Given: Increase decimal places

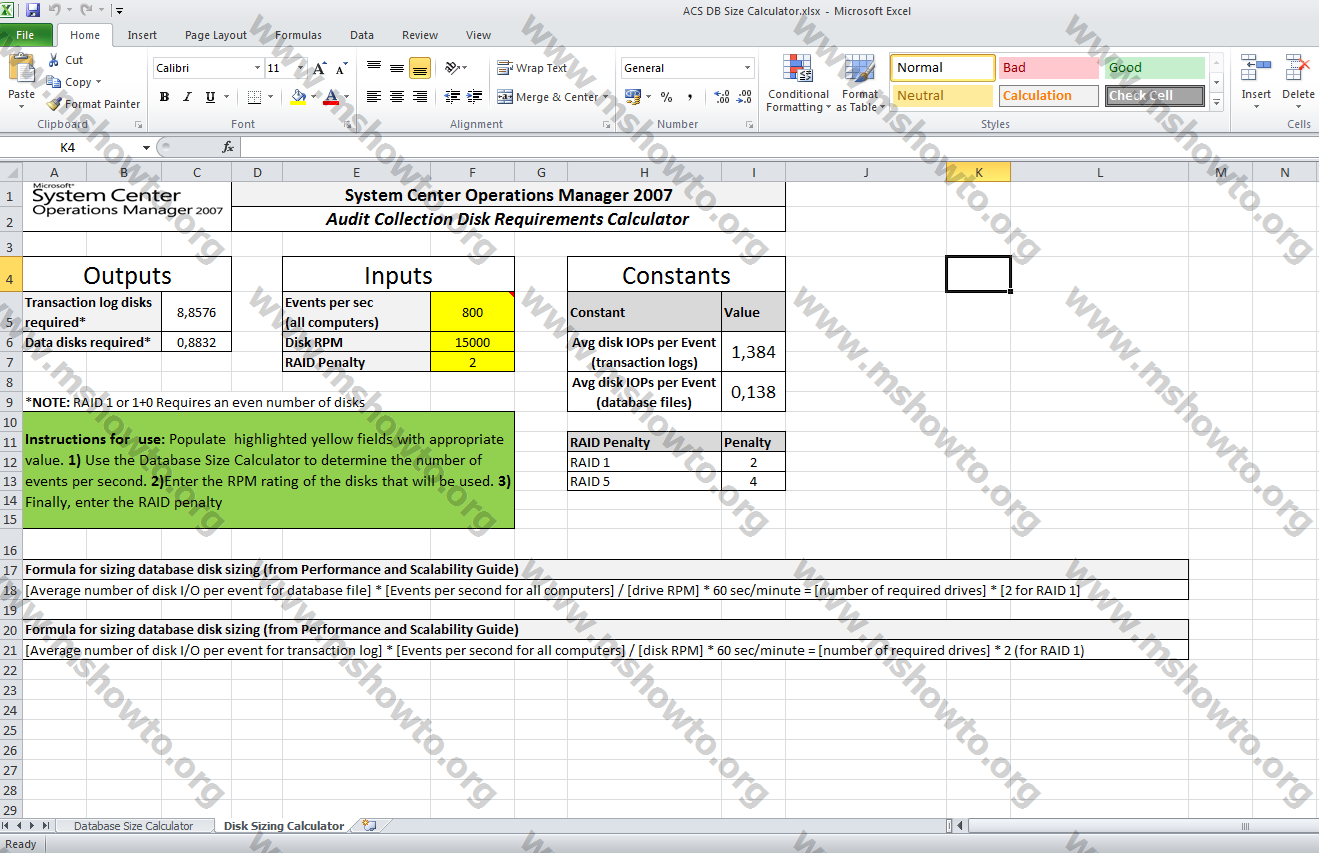Looking at the screenshot, I should point(722,97).
